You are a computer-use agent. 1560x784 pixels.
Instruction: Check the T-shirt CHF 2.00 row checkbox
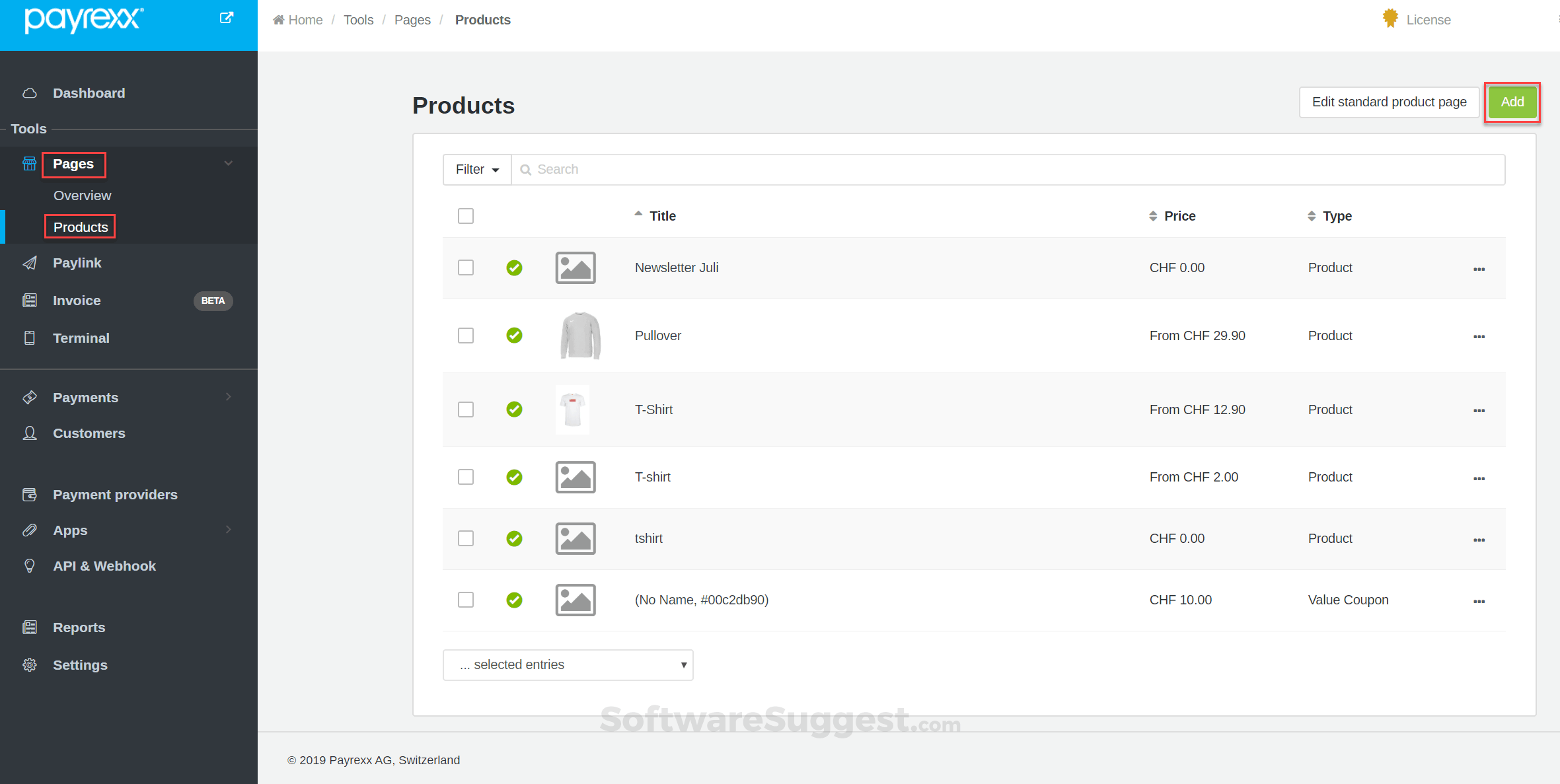coord(466,477)
